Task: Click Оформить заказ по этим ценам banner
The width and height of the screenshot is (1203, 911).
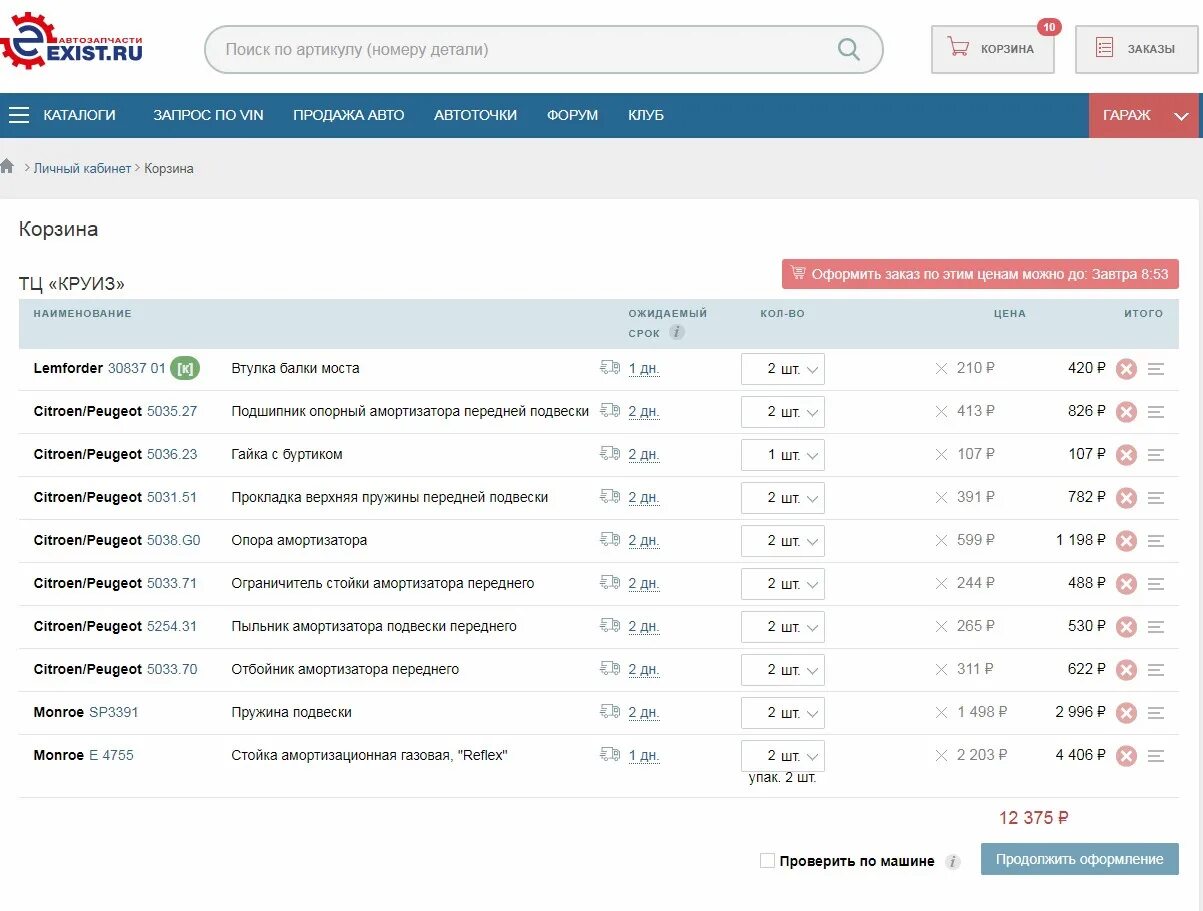Action: (x=980, y=274)
